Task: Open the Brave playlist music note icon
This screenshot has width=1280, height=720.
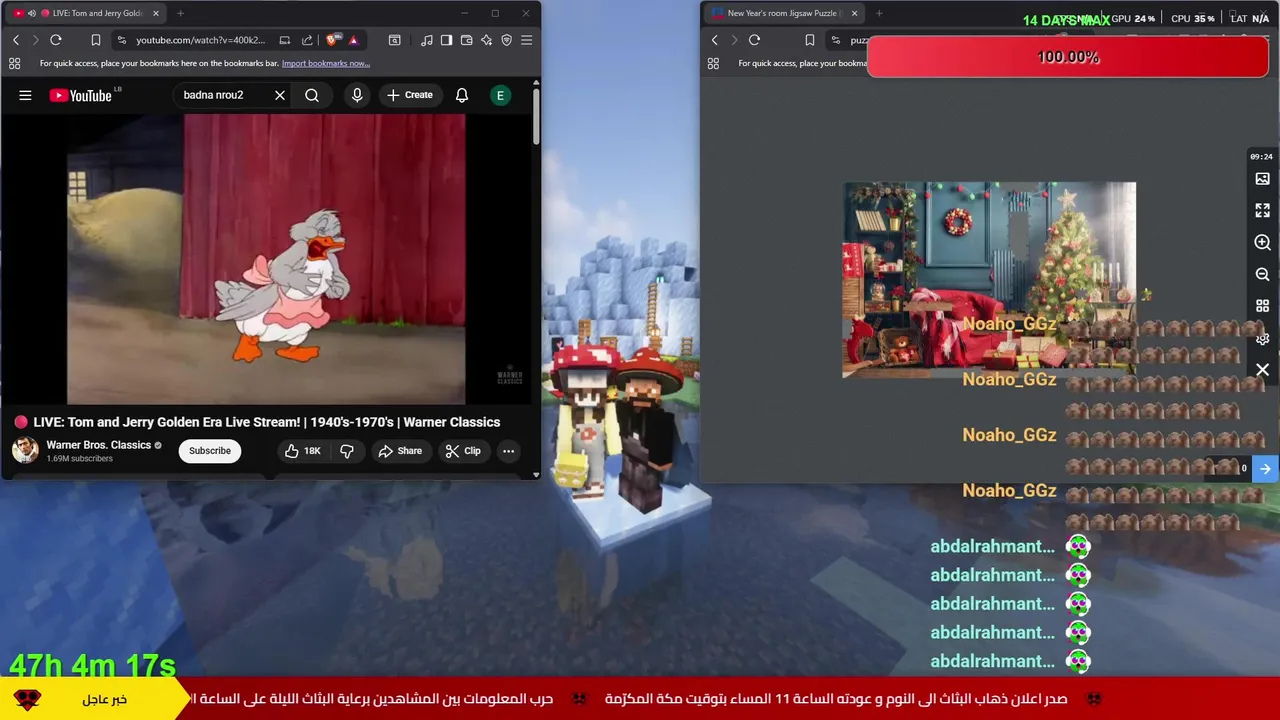Action: (x=427, y=40)
